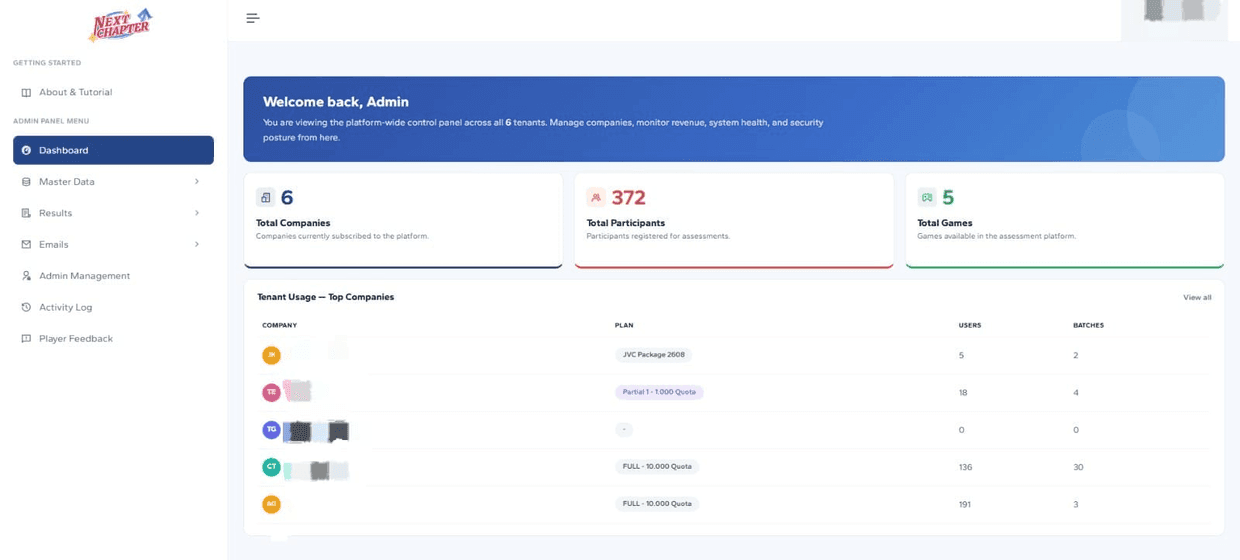Viewport: 1240px width, 560px height.
Task: Open Admin Management page
Action: click(x=113, y=276)
